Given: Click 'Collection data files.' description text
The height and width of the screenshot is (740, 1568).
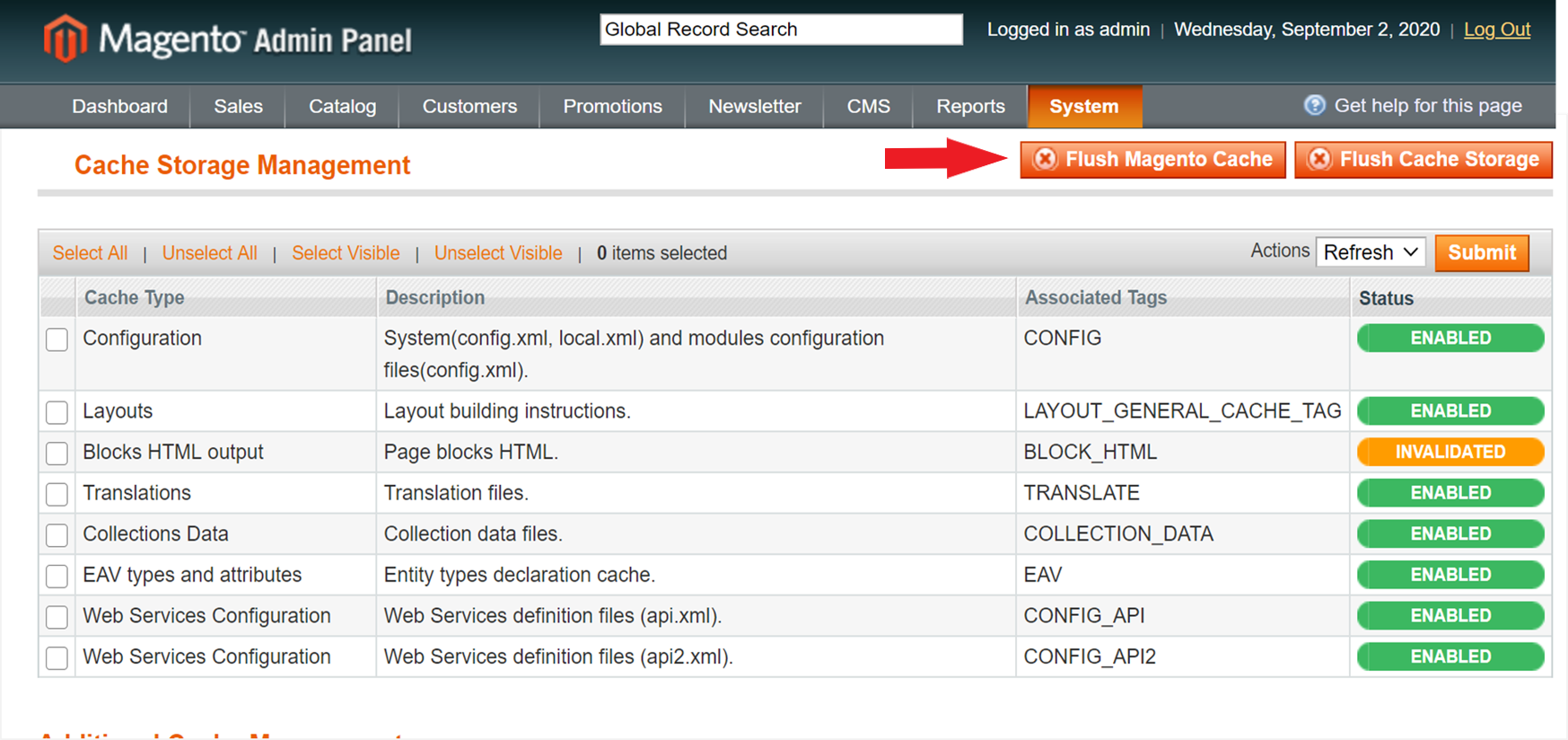Looking at the screenshot, I should 473,533.
